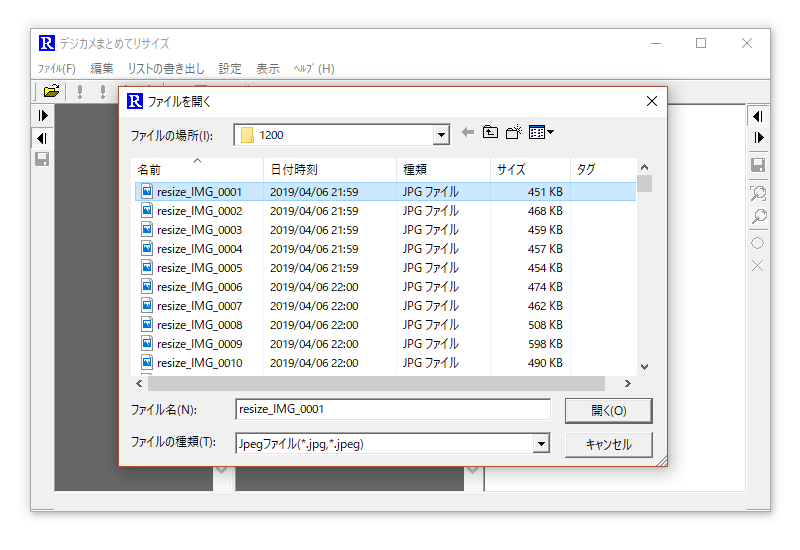Viewport: 800px width, 550px height.
Task: Click the open folder toolbar icon
Action: tap(51, 92)
